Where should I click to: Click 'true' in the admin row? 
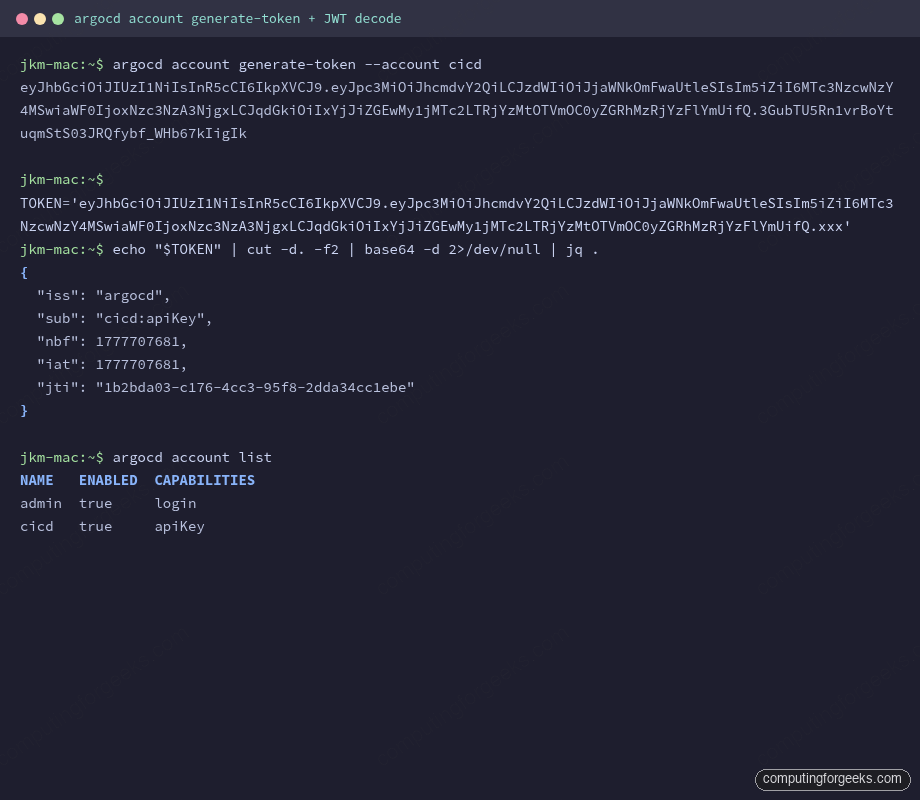pyautogui.click(x=96, y=504)
